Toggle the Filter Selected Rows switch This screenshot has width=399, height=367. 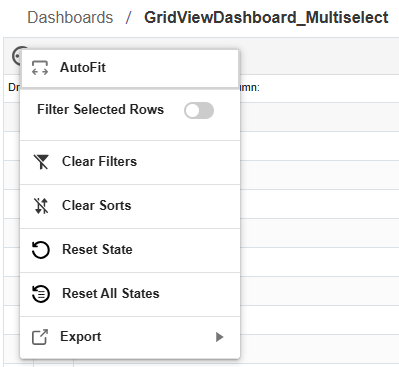click(x=199, y=110)
